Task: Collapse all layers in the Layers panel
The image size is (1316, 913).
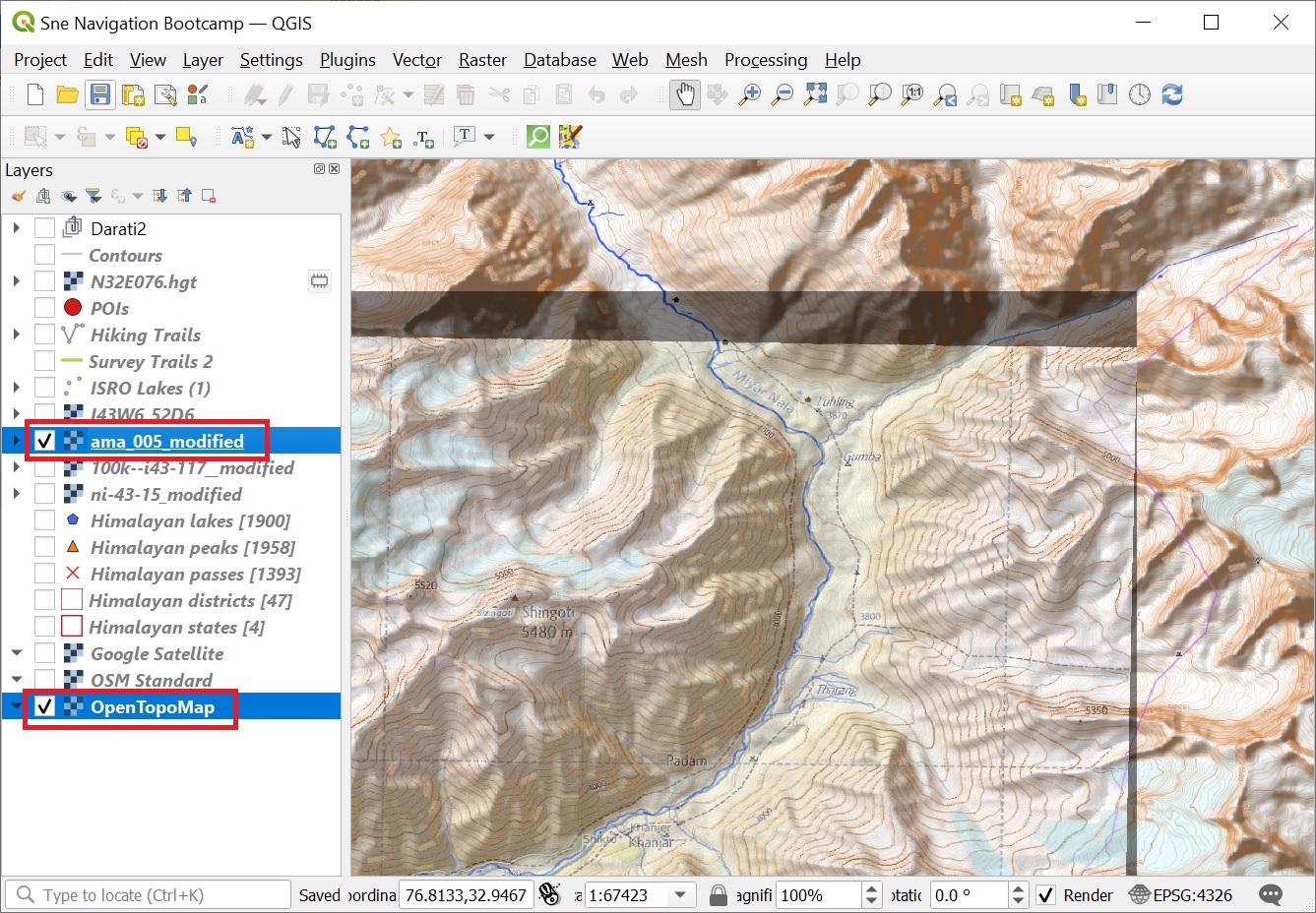Action: tap(184, 196)
